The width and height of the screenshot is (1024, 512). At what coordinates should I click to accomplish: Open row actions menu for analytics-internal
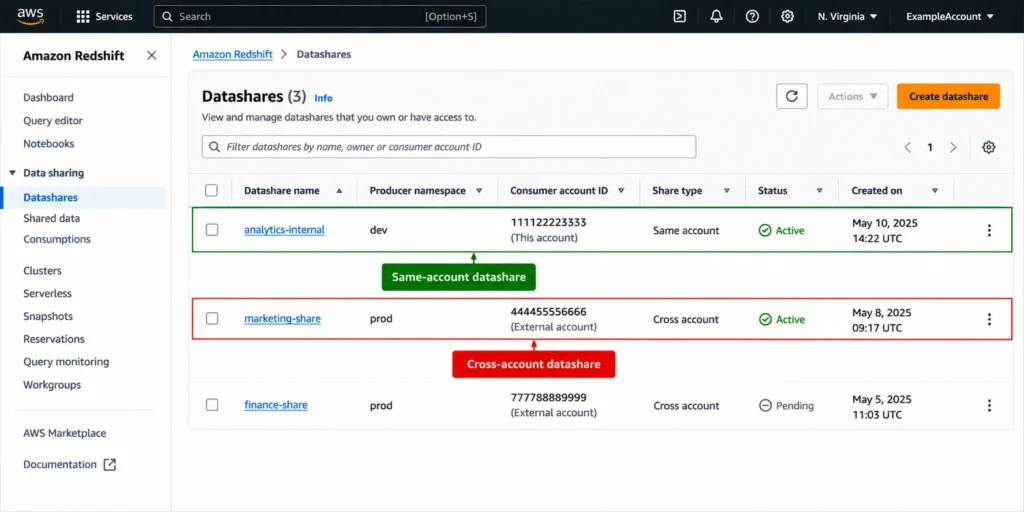[x=989, y=230]
